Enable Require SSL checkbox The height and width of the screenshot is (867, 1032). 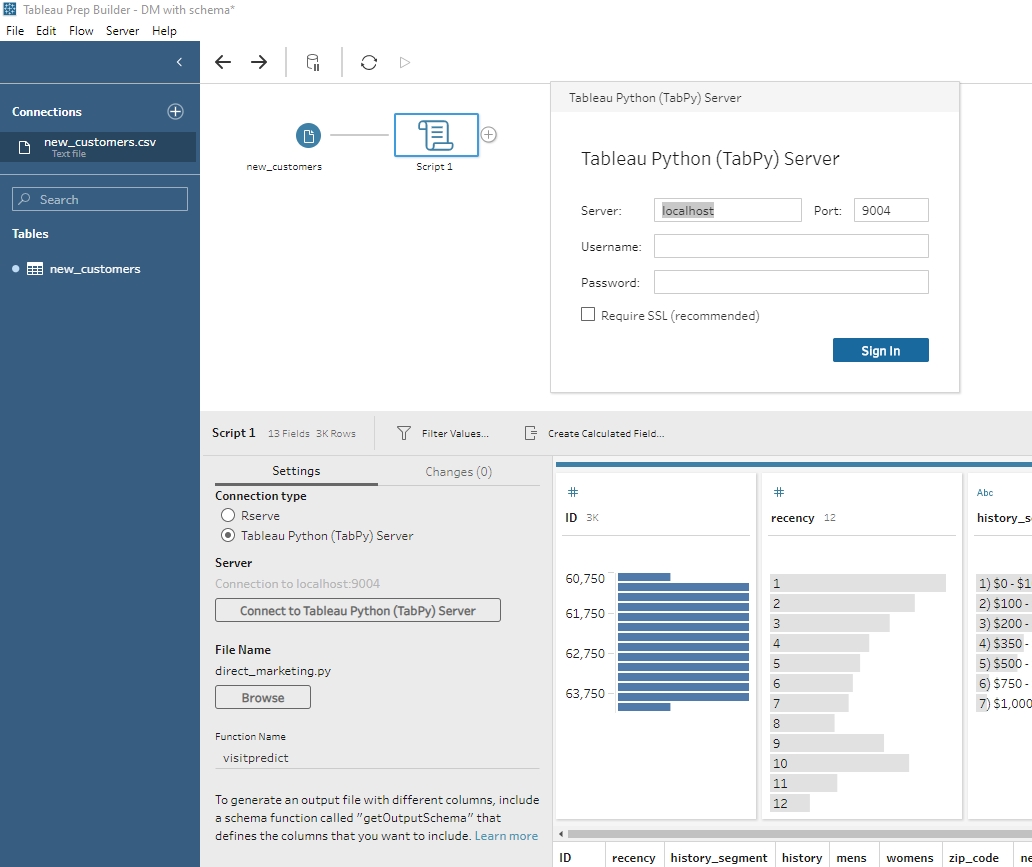tap(588, 315)
